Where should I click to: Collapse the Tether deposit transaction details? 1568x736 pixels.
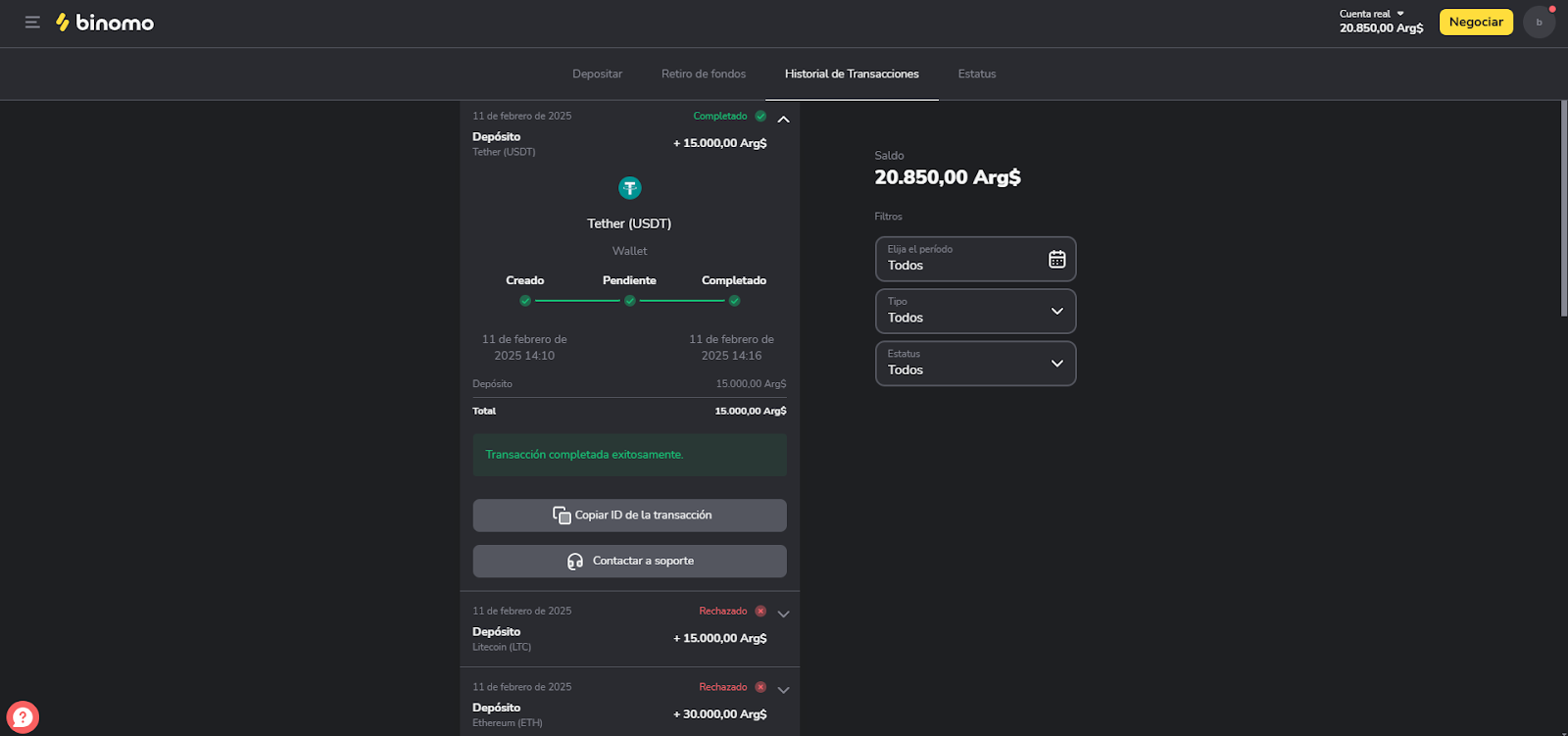click(783, 120)
